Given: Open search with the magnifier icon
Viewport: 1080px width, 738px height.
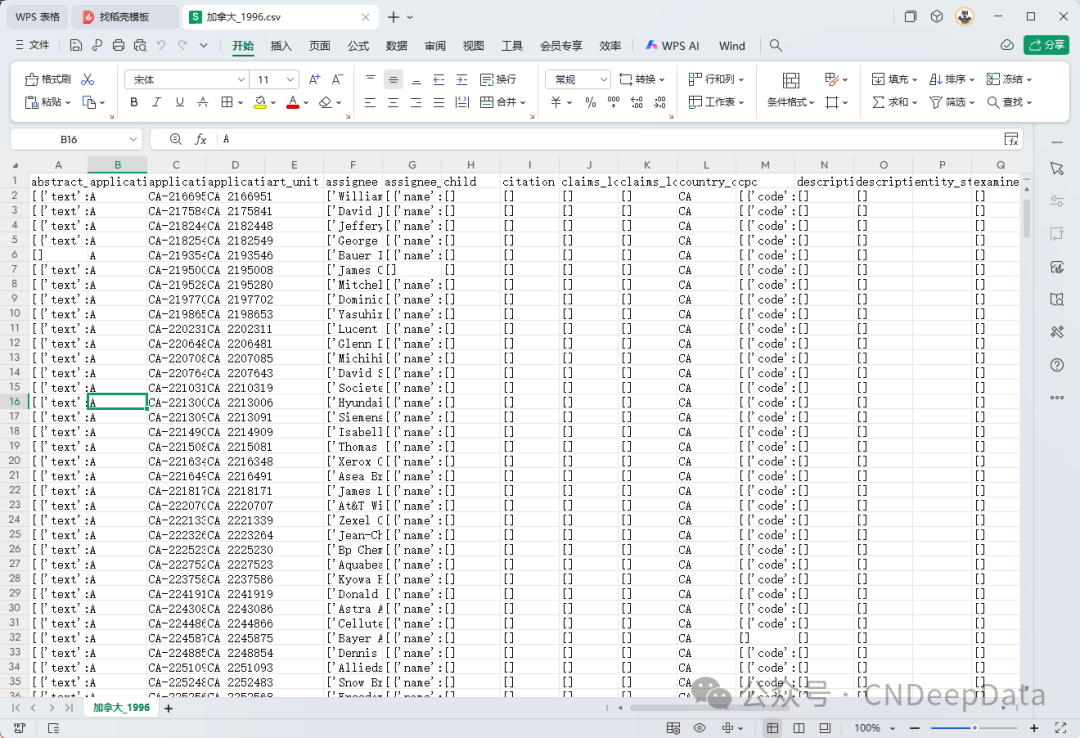Looking at the screenshot, I should pos(776,45).
